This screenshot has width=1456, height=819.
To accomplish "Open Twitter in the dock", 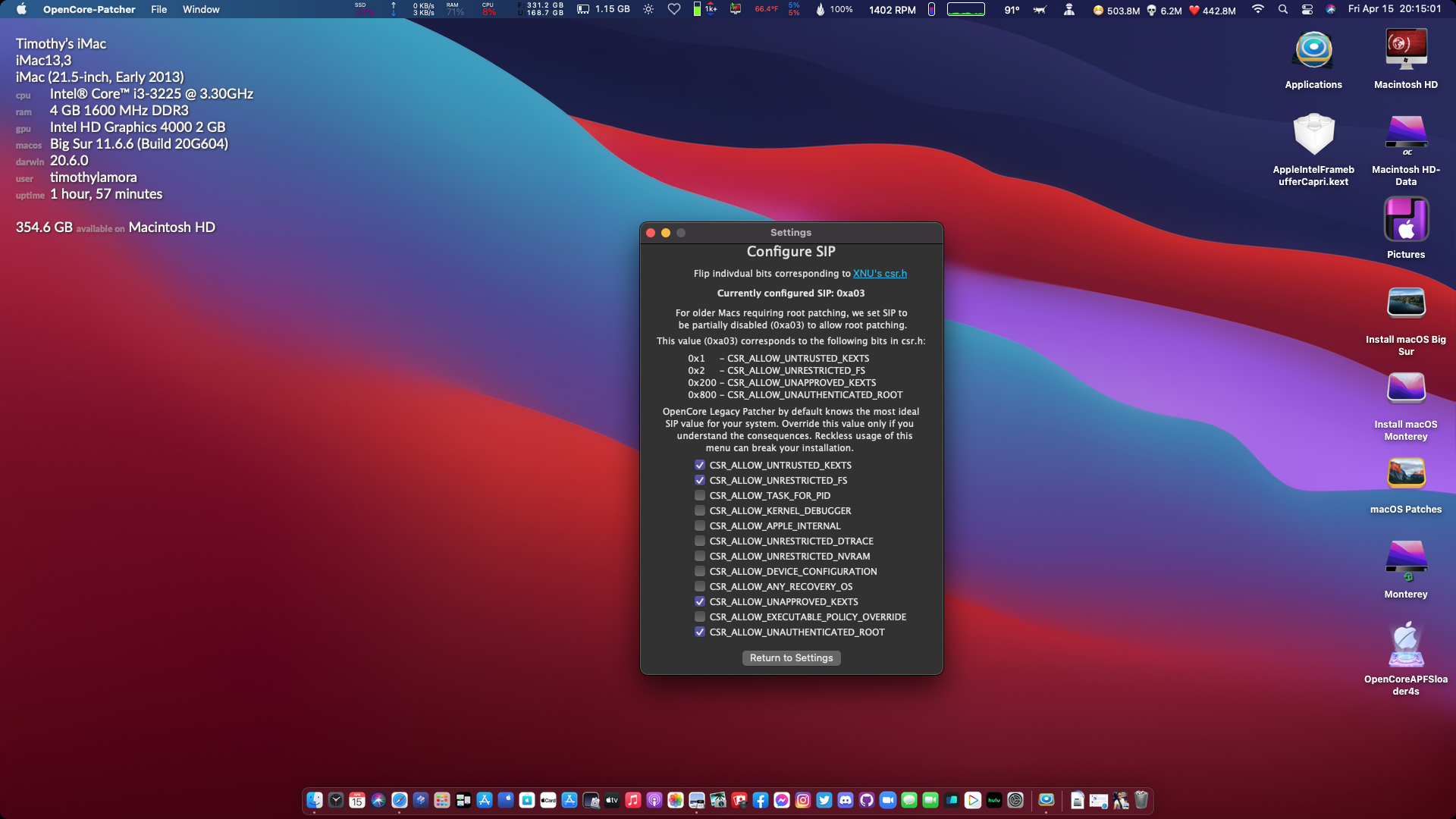I will 824,800.
